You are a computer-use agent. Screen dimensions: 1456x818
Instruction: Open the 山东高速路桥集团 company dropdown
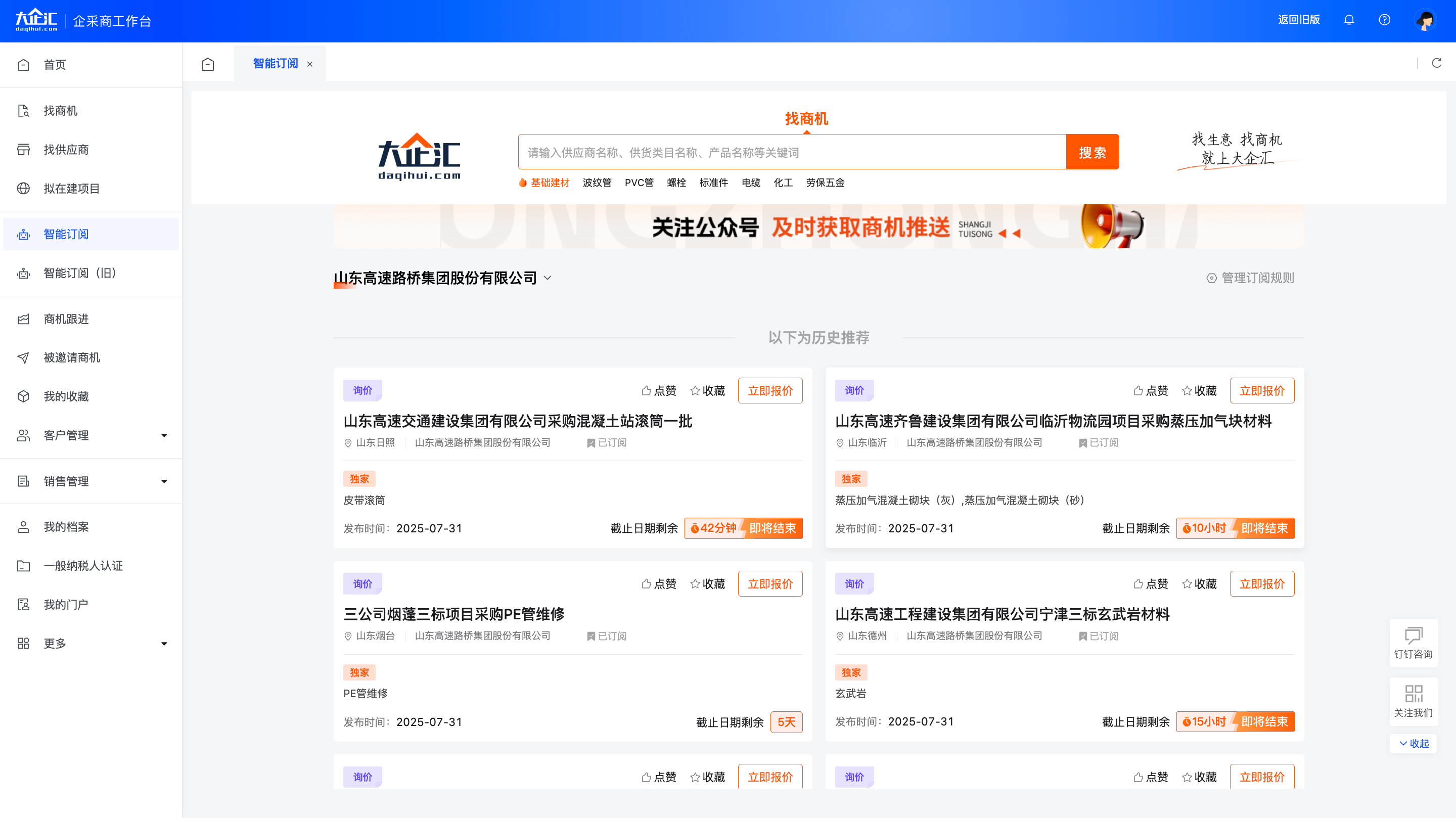tap(442, 278)
